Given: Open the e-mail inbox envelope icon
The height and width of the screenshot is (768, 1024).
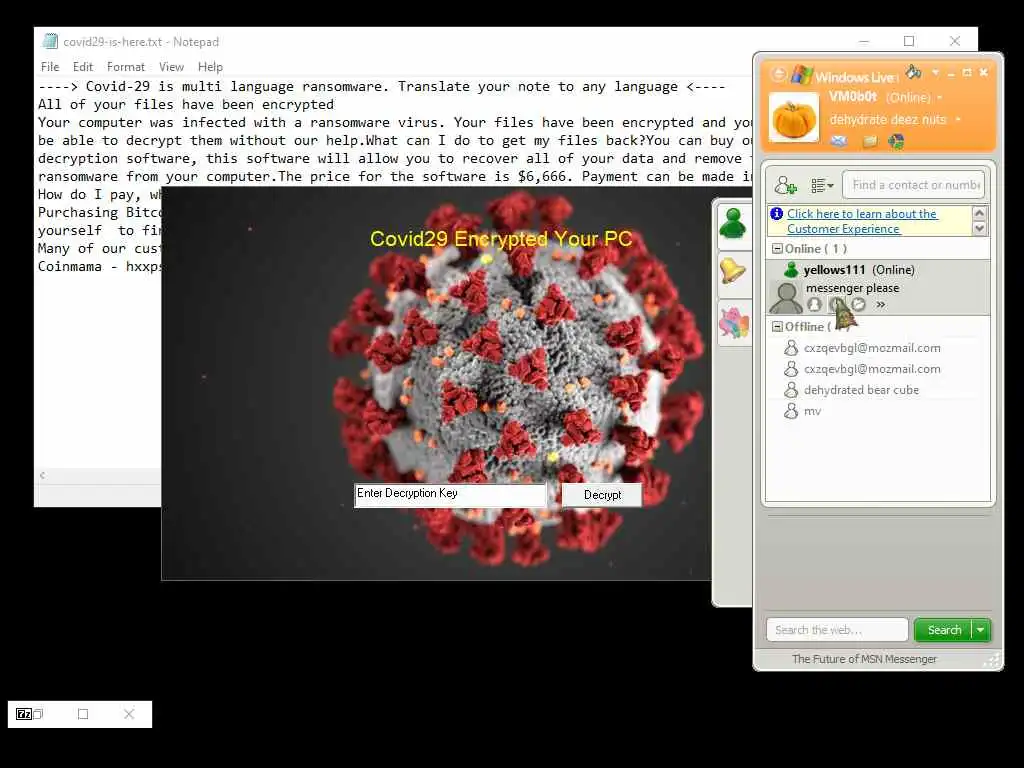Looking at the screenshot, I should (839, 141).
